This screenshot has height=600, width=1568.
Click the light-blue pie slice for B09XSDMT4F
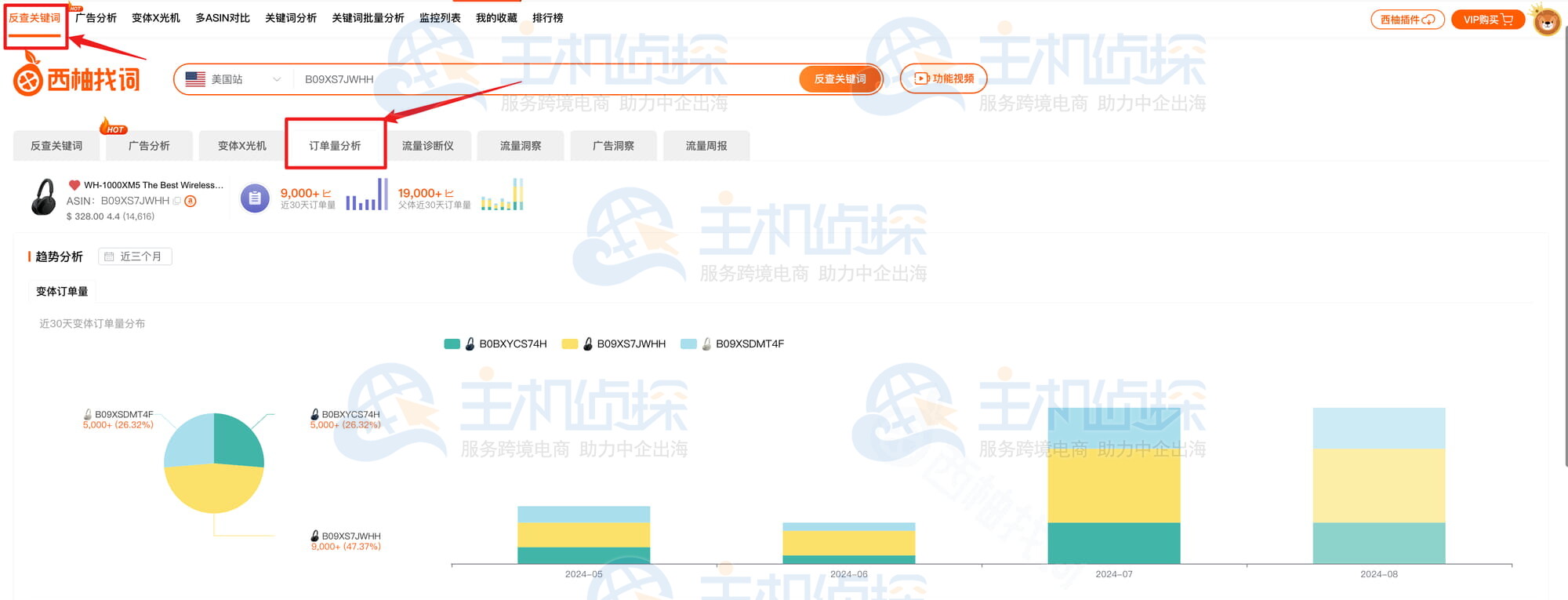coord(189,439)
